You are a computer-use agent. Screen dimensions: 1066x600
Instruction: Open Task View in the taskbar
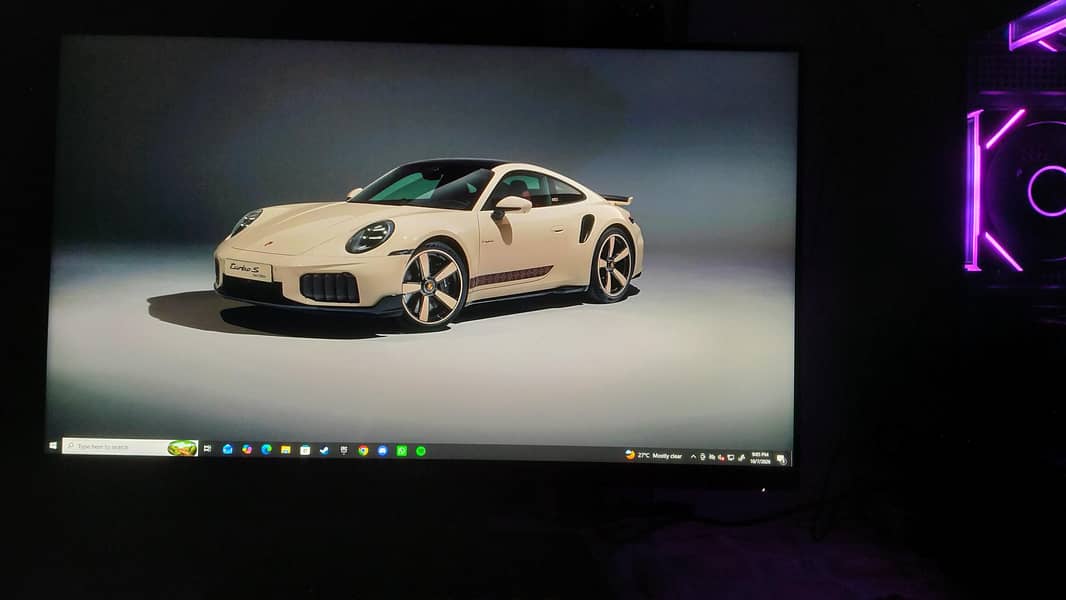(x=207, y=448)
